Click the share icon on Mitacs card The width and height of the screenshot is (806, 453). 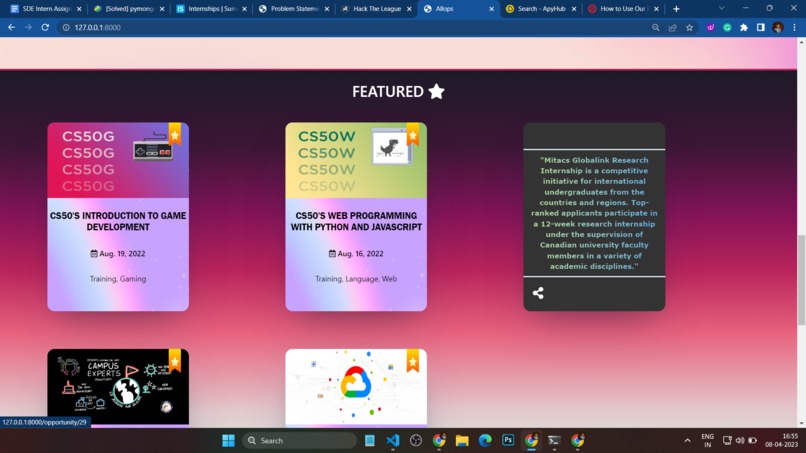point(538,293)
